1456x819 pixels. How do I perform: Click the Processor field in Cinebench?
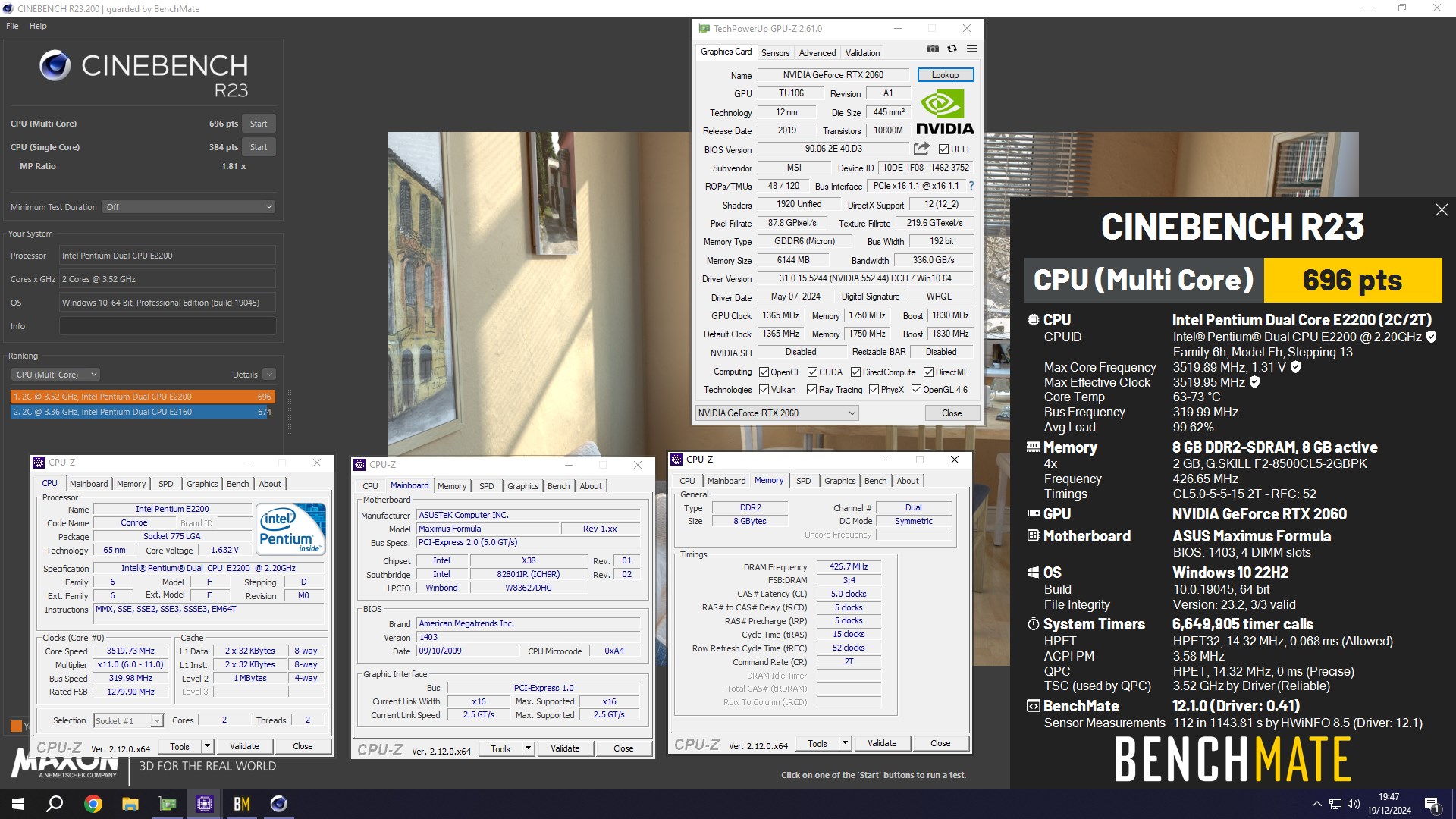click(168, 256)
